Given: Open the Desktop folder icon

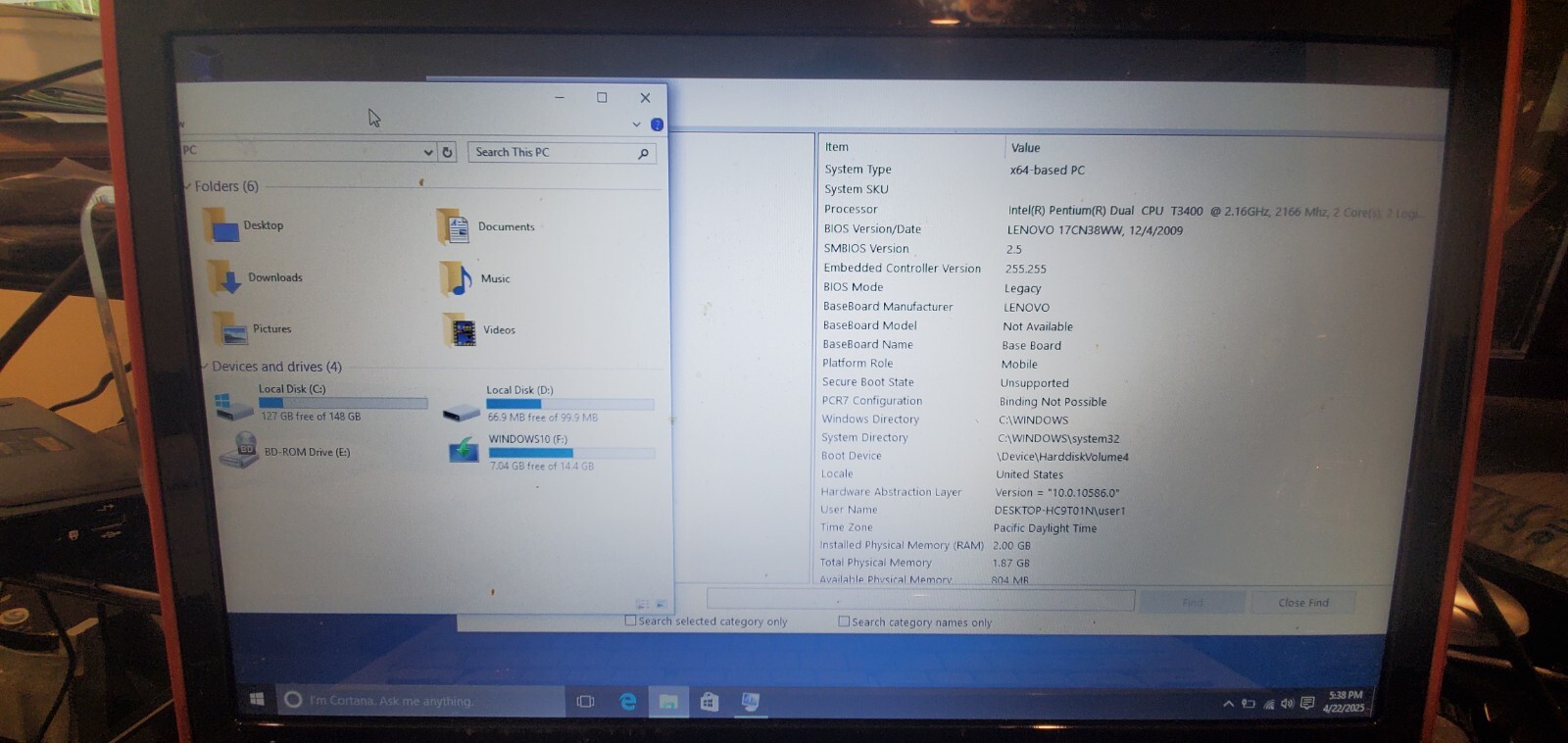Looking at the screenshot, I should pyautogui.click(x=222, y=226).
